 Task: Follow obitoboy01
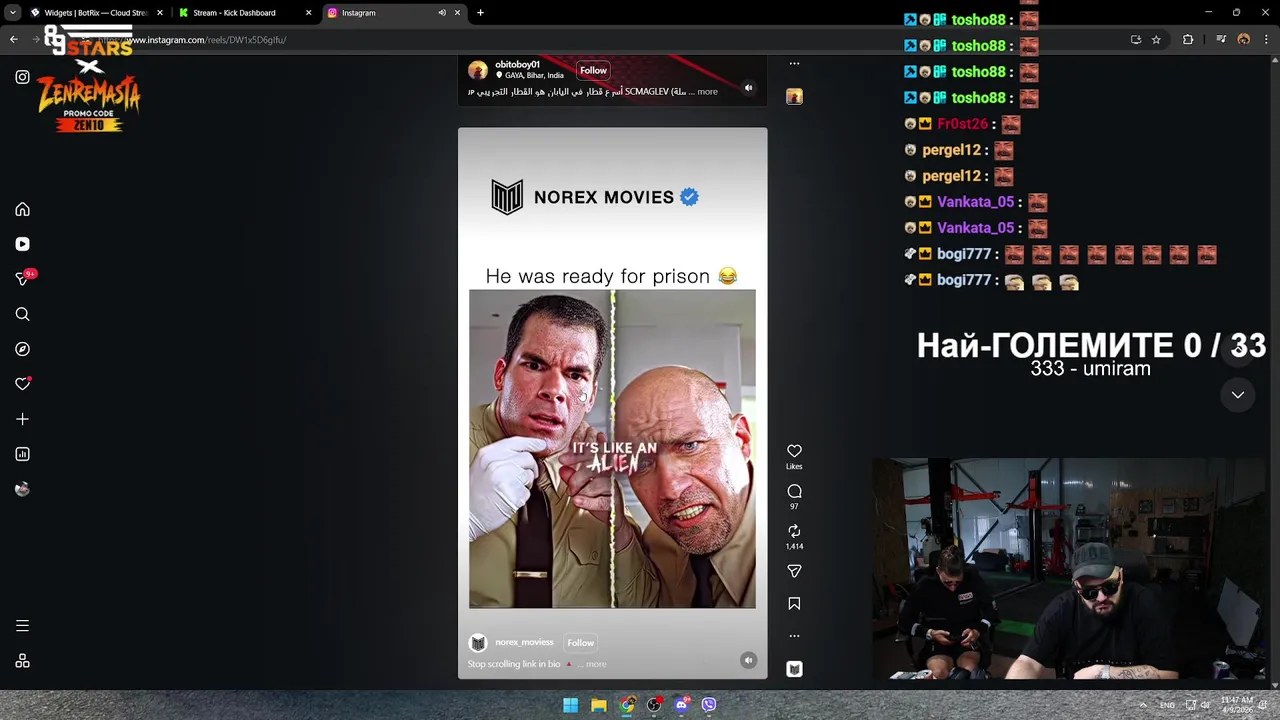point(593,70)
